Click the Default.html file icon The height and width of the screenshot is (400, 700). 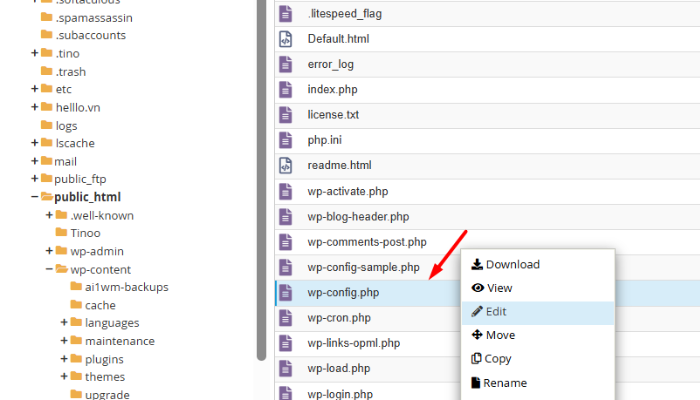point(286,39)
